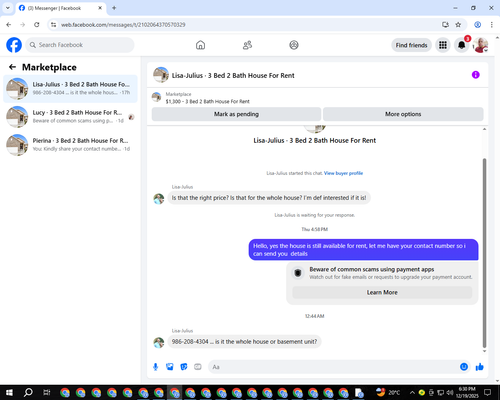The width and height of the screenshot is (500, 400).
Task: Open Lisa-Julius conversation in list
Action: [x=70, y=89]
